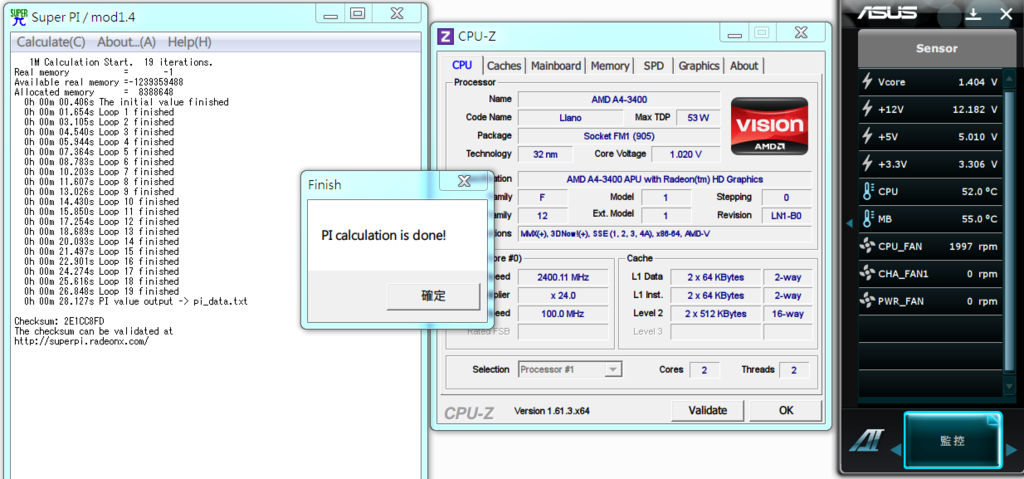Collapse the ASUS sensor panel side arrow
The image size is (1024, 479).
(849, 223)
